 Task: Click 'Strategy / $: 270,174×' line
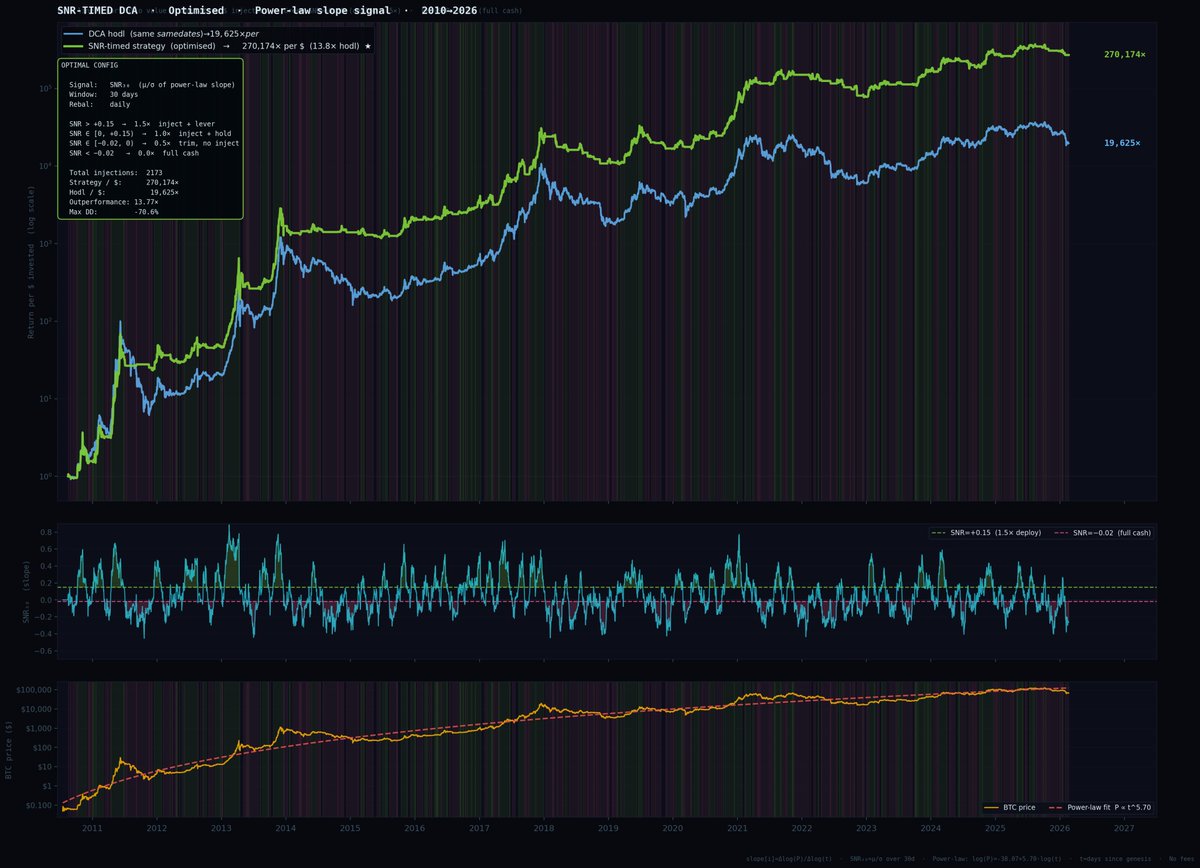123,183
